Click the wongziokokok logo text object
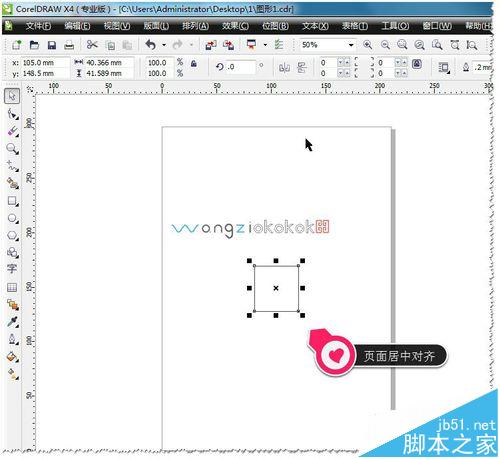500x459 pixels. [x=250, y=228]
